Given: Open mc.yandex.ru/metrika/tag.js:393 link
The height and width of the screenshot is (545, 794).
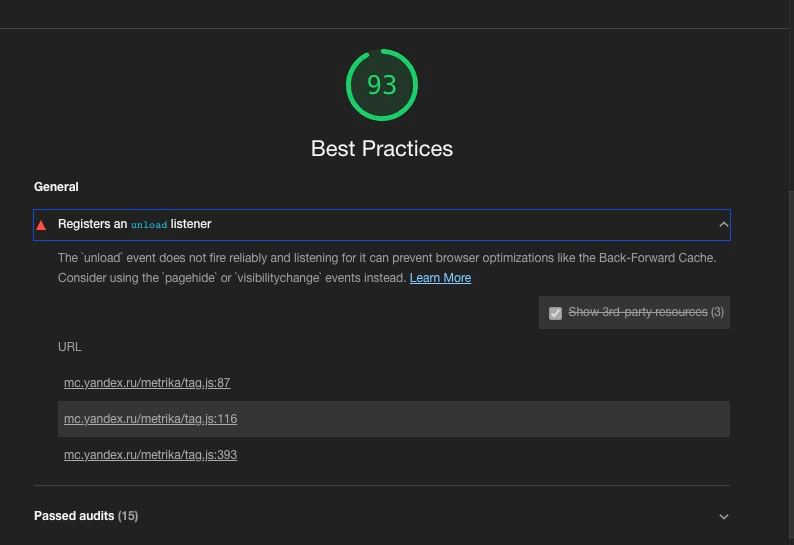Looking at the screenshot, I should pyautogui.click(x=150, y=455).
